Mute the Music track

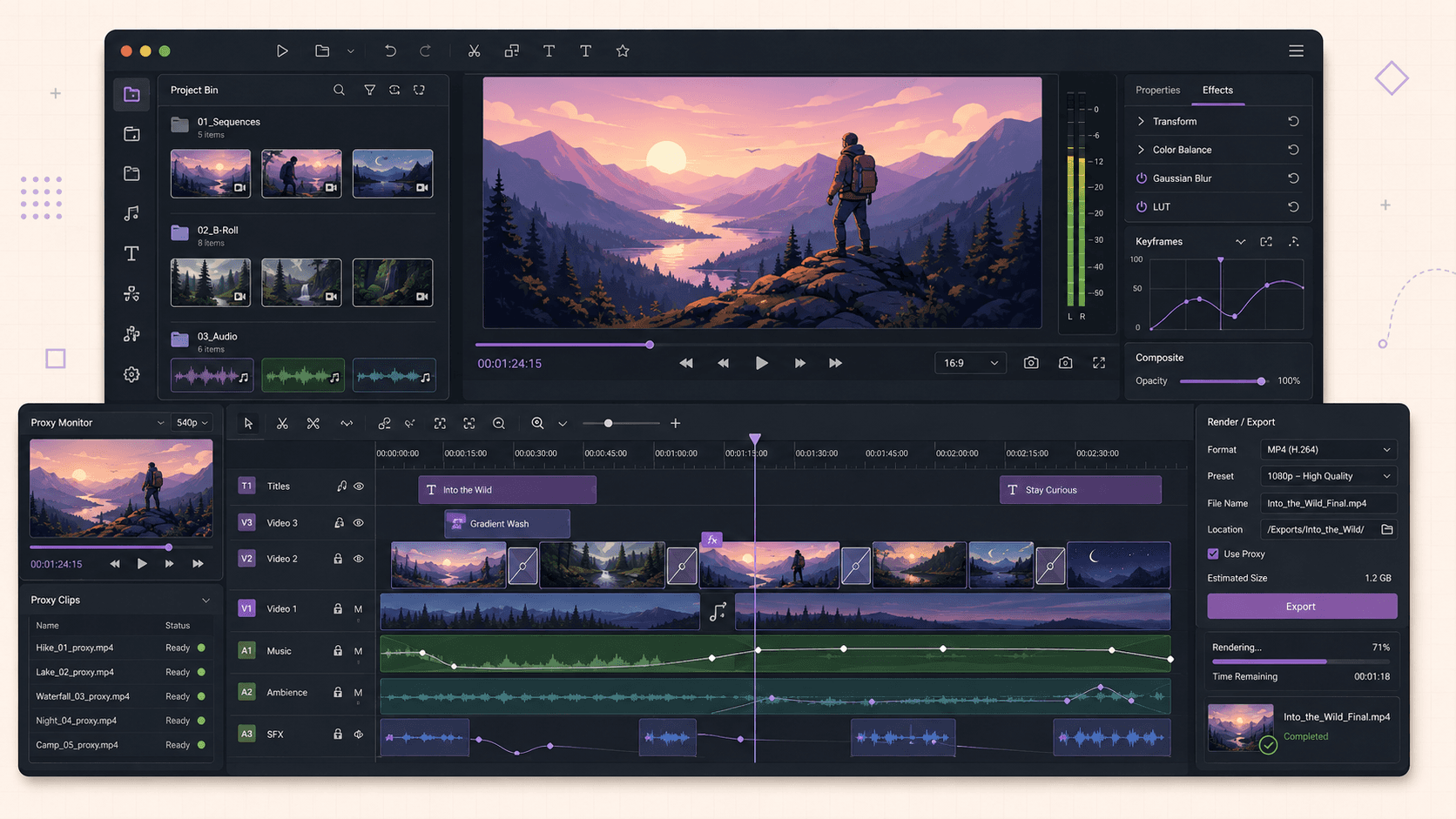[358, 651]
